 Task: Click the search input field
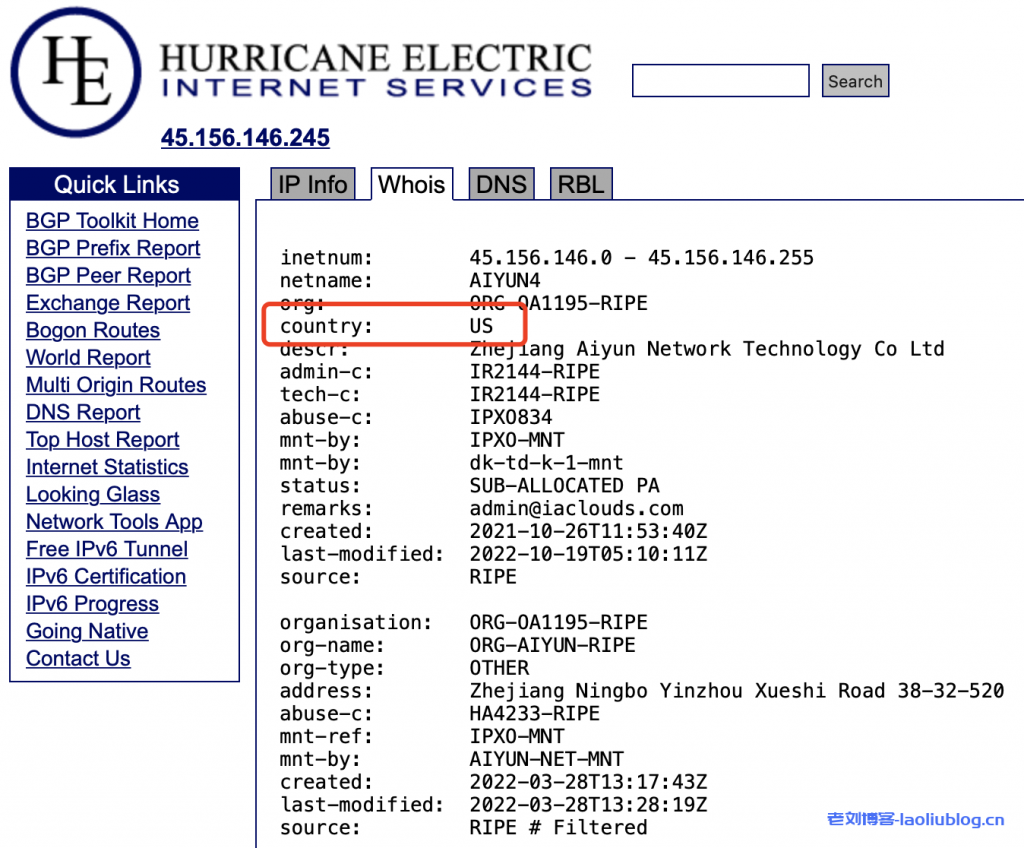tap(720, 81)
